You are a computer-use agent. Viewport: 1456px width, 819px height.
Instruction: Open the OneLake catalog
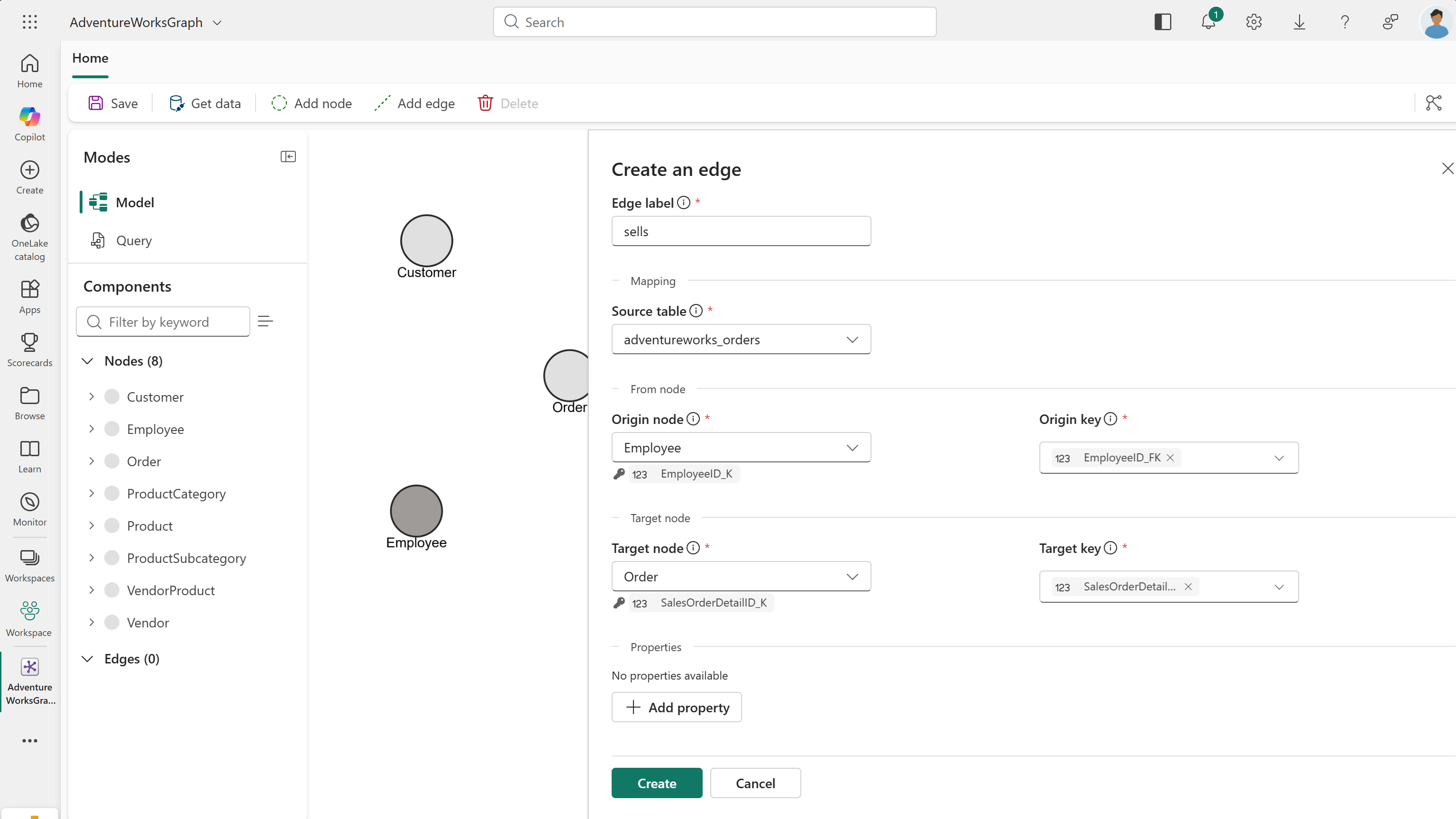[x=30, y=237]
